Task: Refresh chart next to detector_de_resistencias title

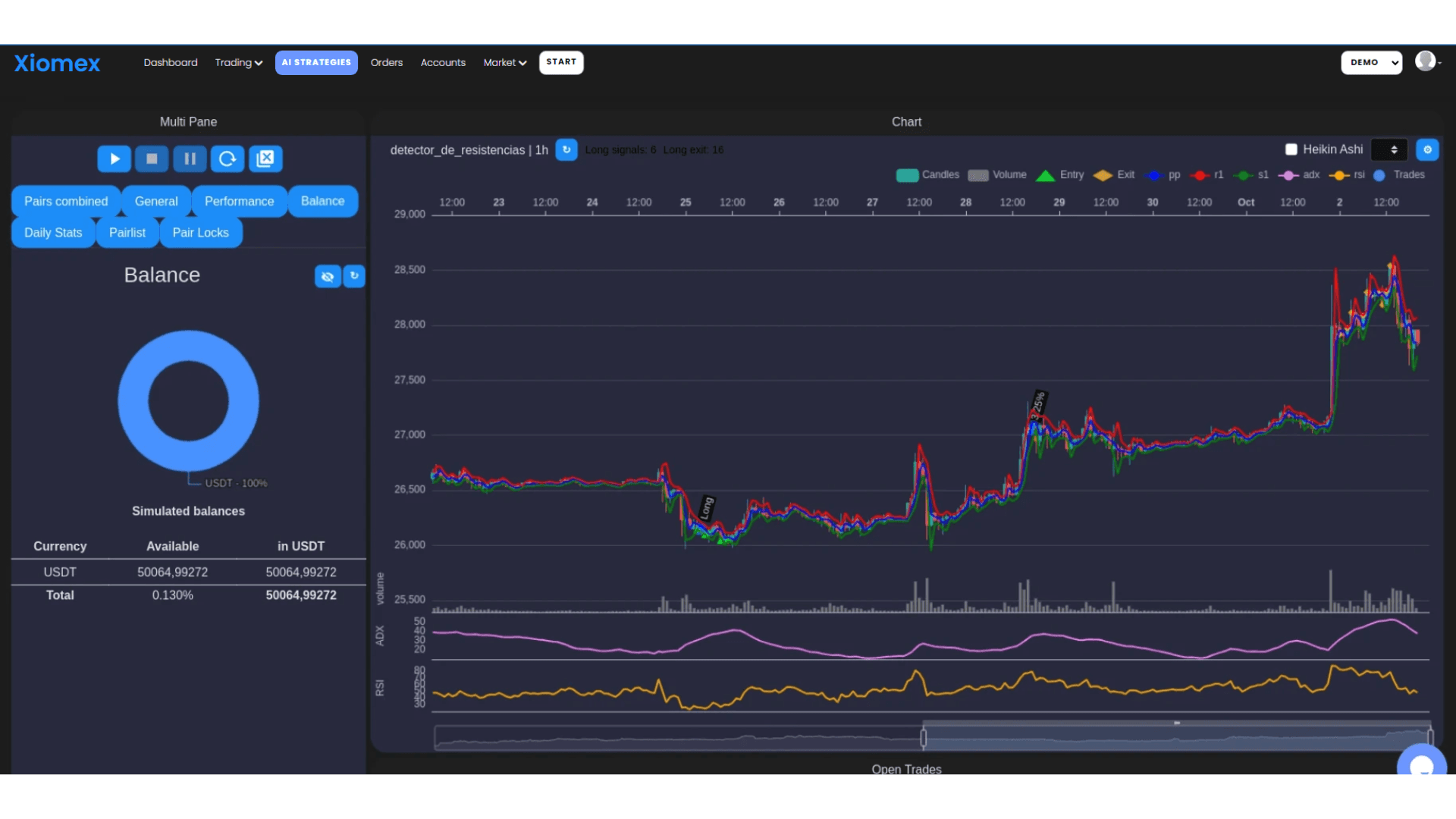Action: 566,149
